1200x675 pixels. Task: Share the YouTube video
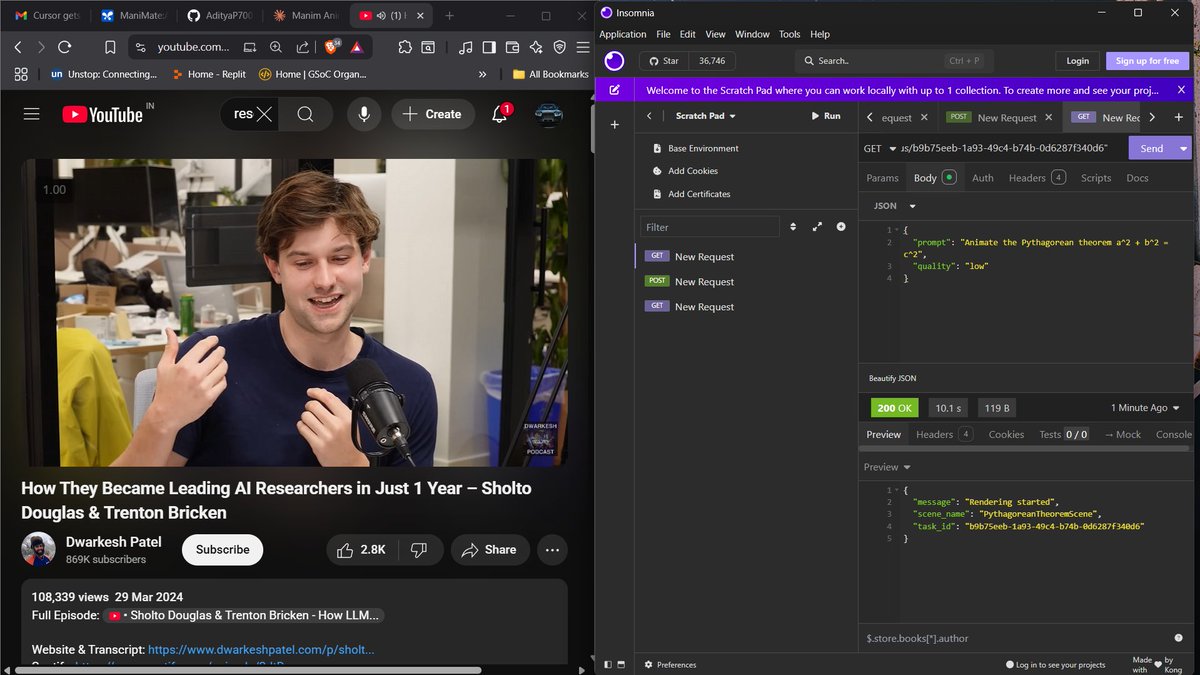coord(489,549)
